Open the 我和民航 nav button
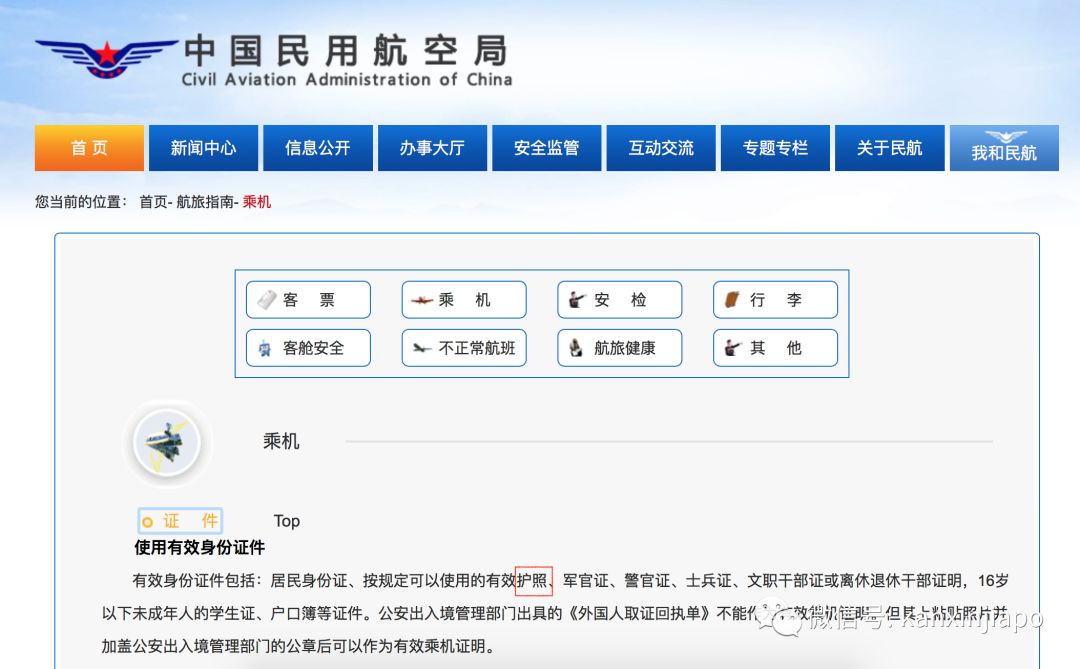1080x669 pixels. pos(1004,148)
